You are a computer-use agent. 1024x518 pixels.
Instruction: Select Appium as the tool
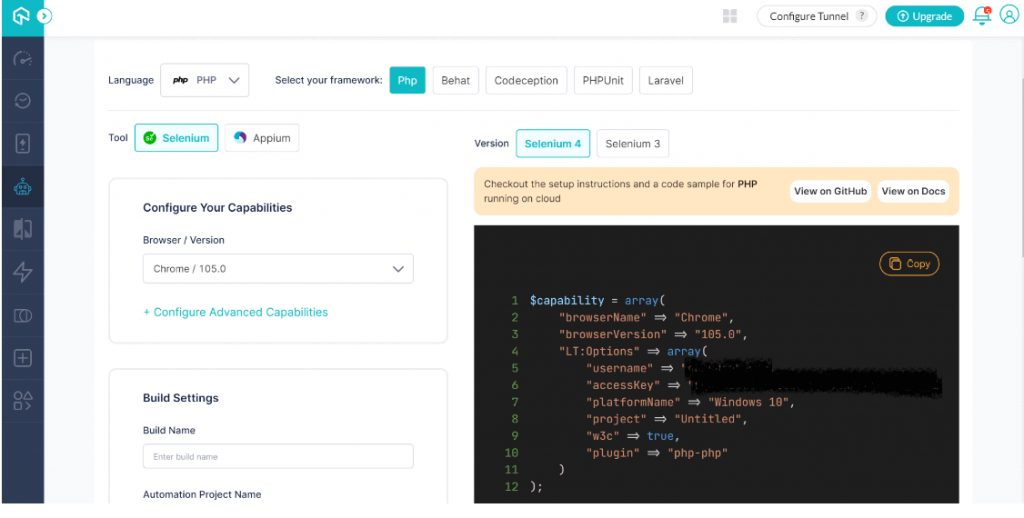(x=261, y=138)
